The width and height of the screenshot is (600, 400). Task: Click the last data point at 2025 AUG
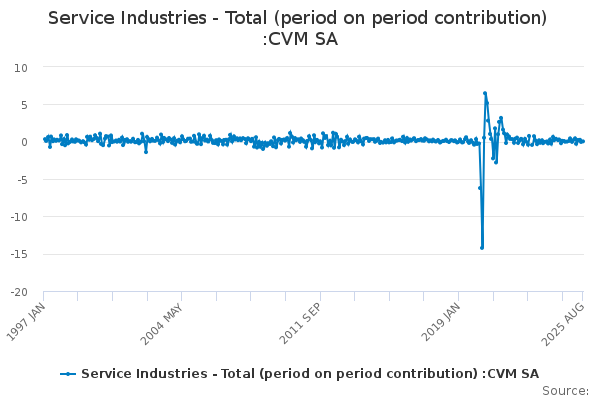pos(582,142)
